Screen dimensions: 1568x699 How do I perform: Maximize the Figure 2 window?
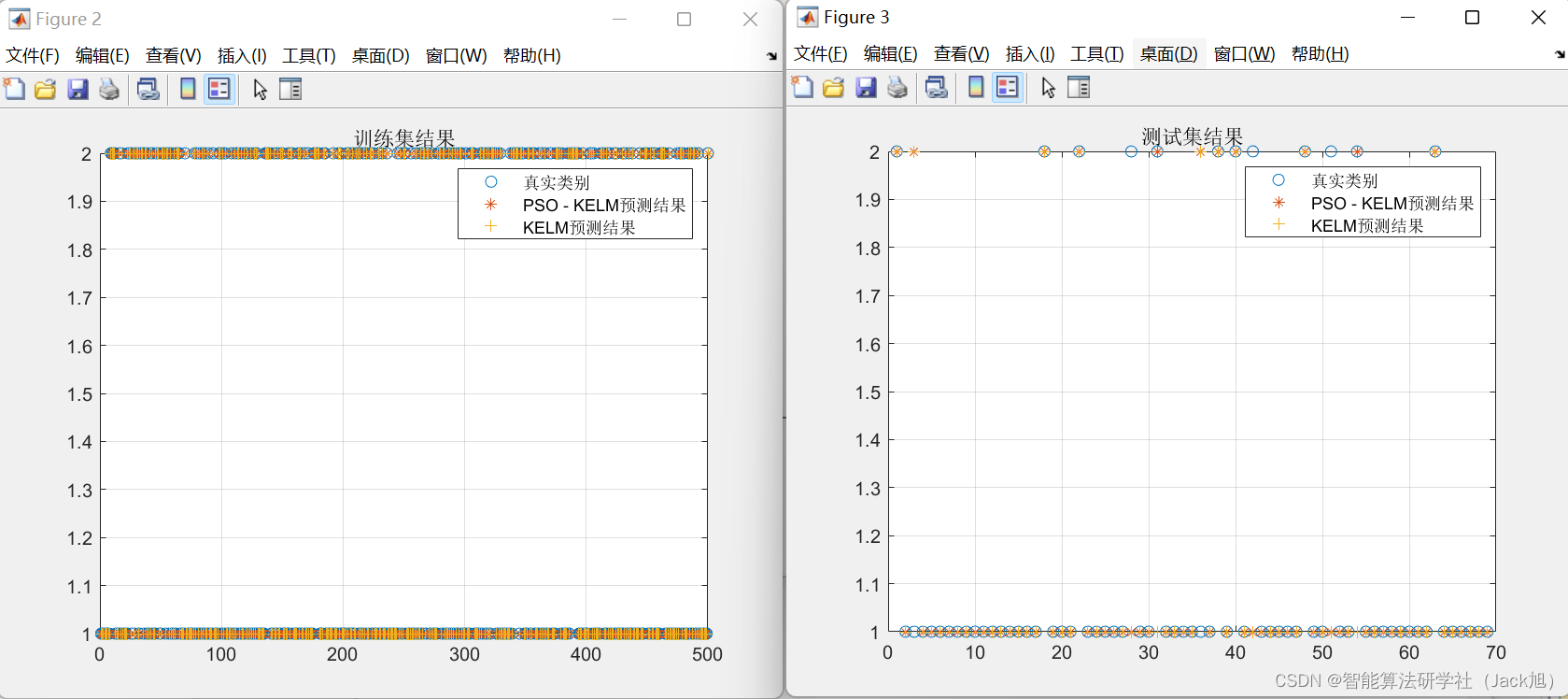pos(684,19)
